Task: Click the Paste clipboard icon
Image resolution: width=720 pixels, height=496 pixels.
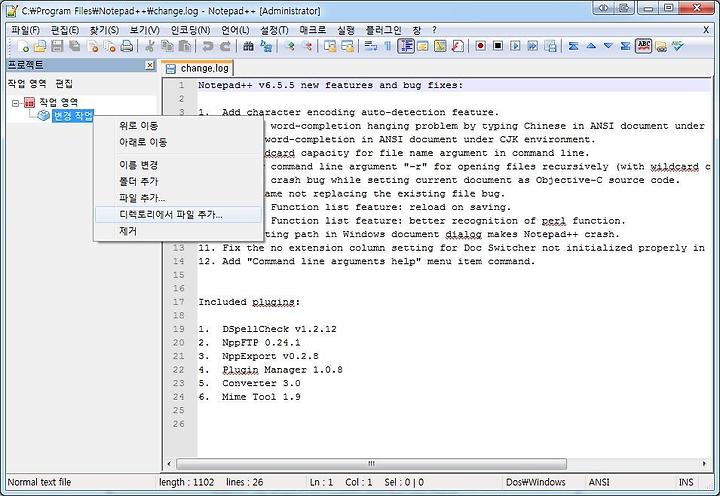Action: click(x=184, y=46)
